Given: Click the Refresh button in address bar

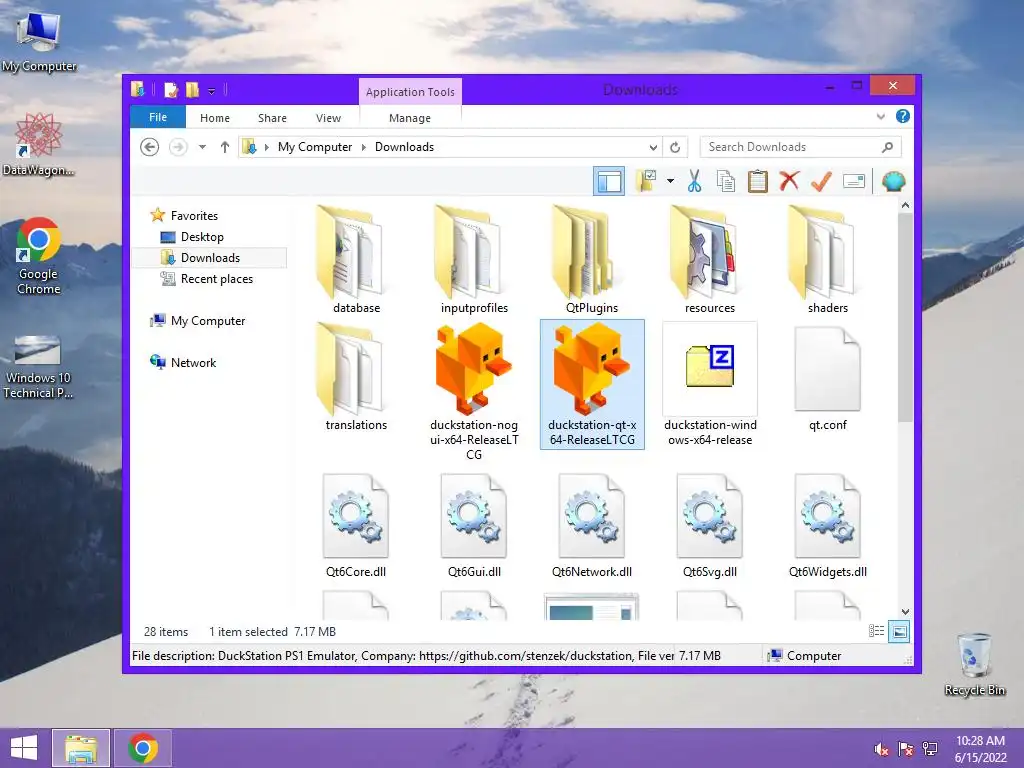Looking at the screenshot, I should tap(675, 147).
